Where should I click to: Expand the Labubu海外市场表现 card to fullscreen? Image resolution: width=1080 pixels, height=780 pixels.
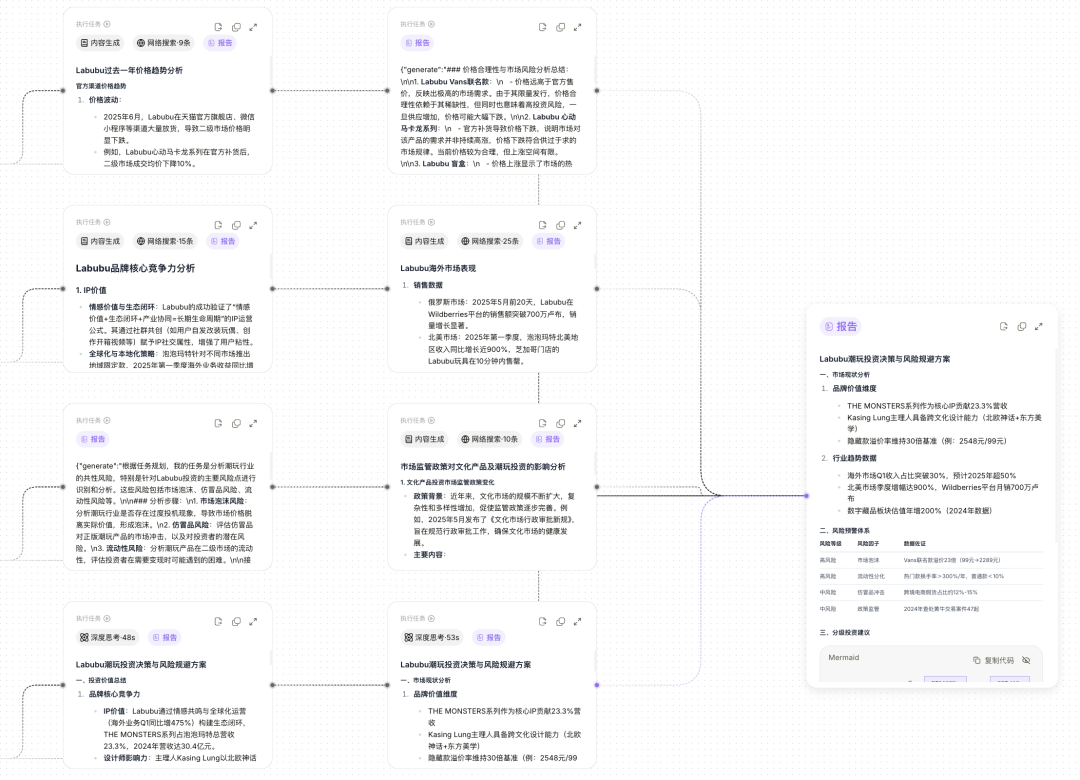pos(578,225)
